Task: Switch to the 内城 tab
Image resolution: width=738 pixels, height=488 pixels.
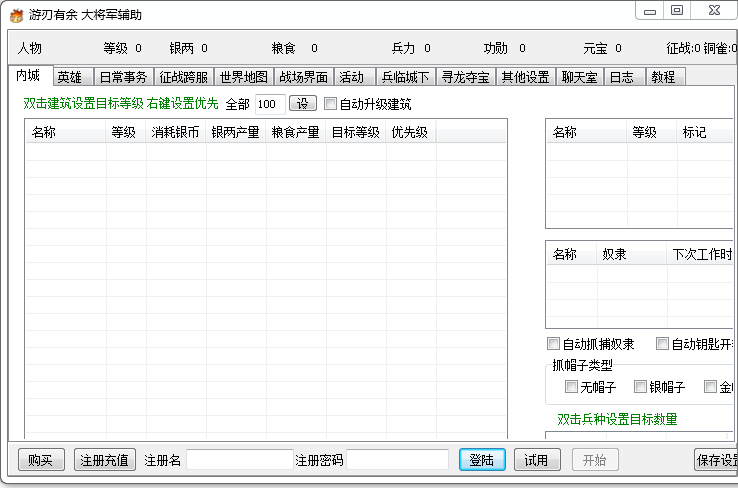Action: tap(31, 75)
